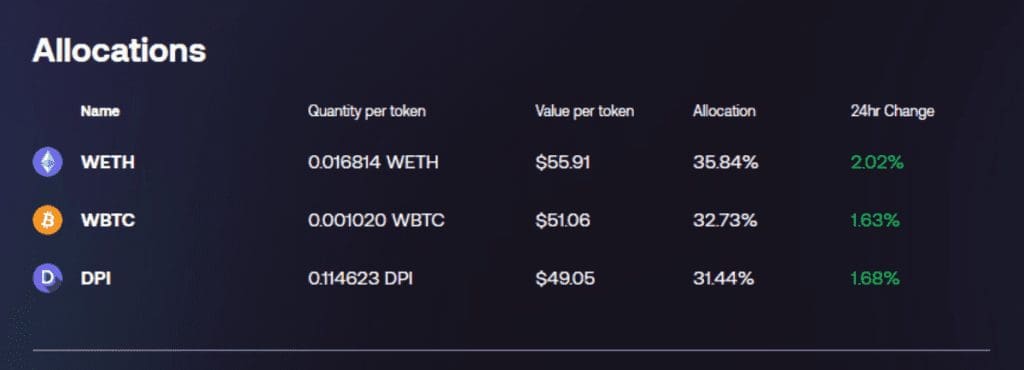Click the Allocations section heading
Viewport: 1024px width, 370px height.
point(120,50)
